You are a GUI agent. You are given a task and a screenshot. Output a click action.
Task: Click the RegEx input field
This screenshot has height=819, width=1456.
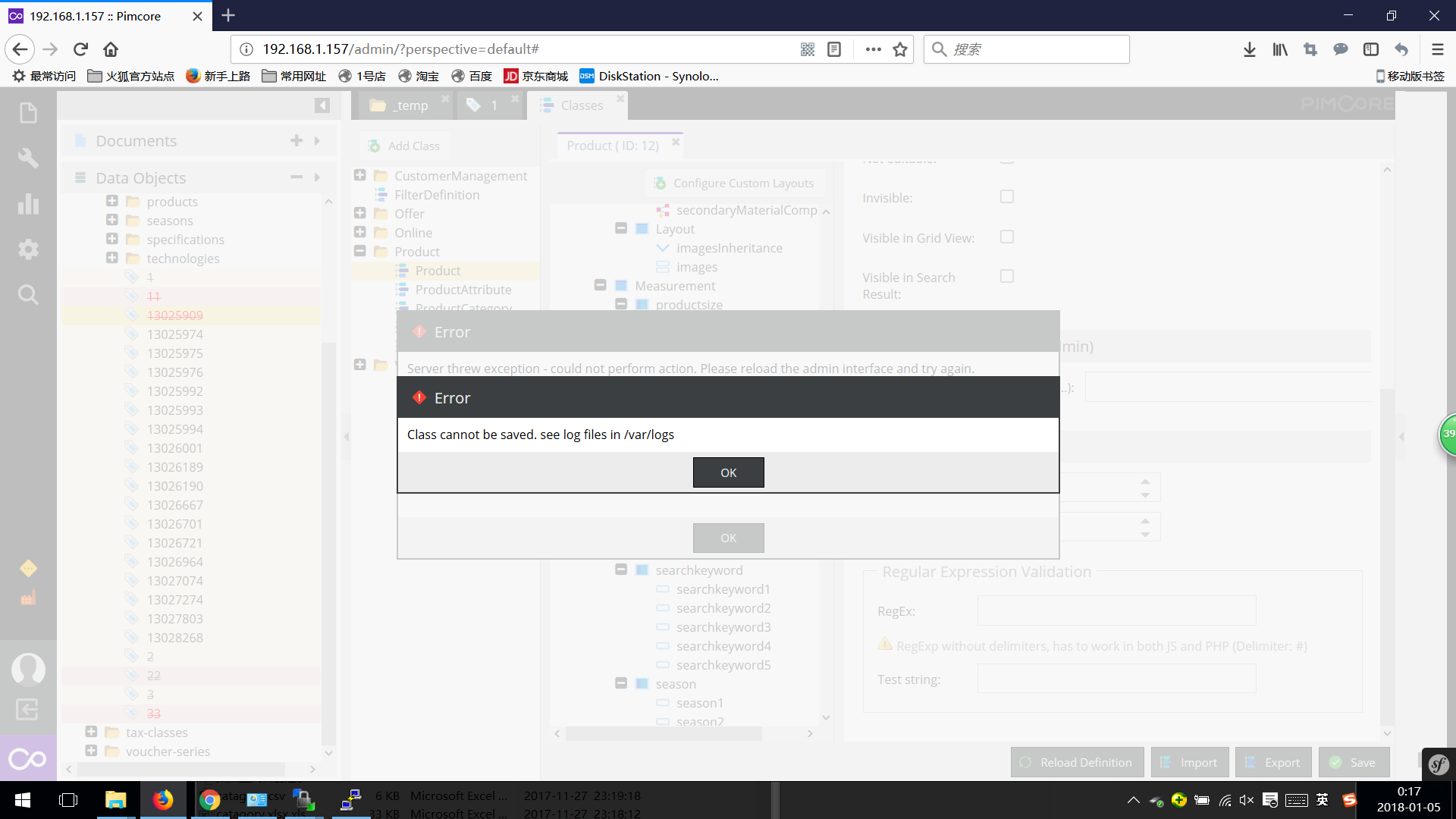pos(1116,610)
